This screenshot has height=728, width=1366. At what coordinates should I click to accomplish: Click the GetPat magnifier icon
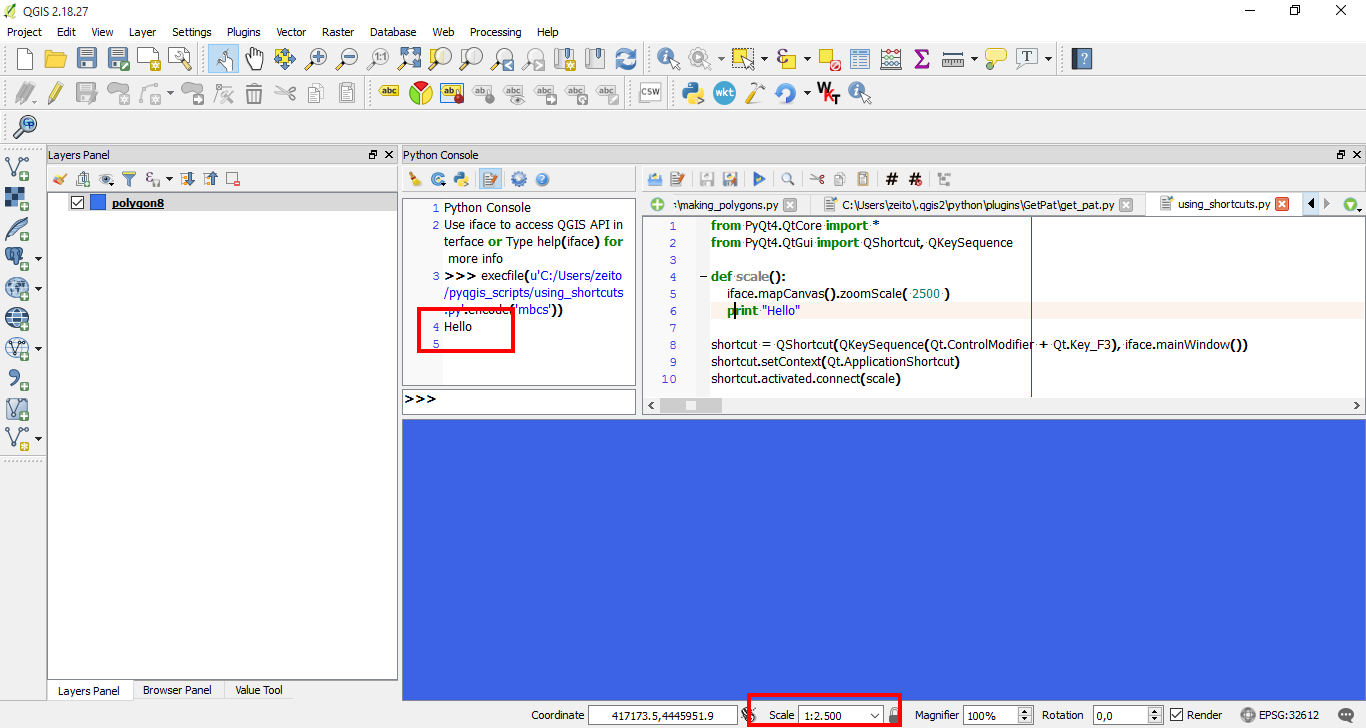25,126
